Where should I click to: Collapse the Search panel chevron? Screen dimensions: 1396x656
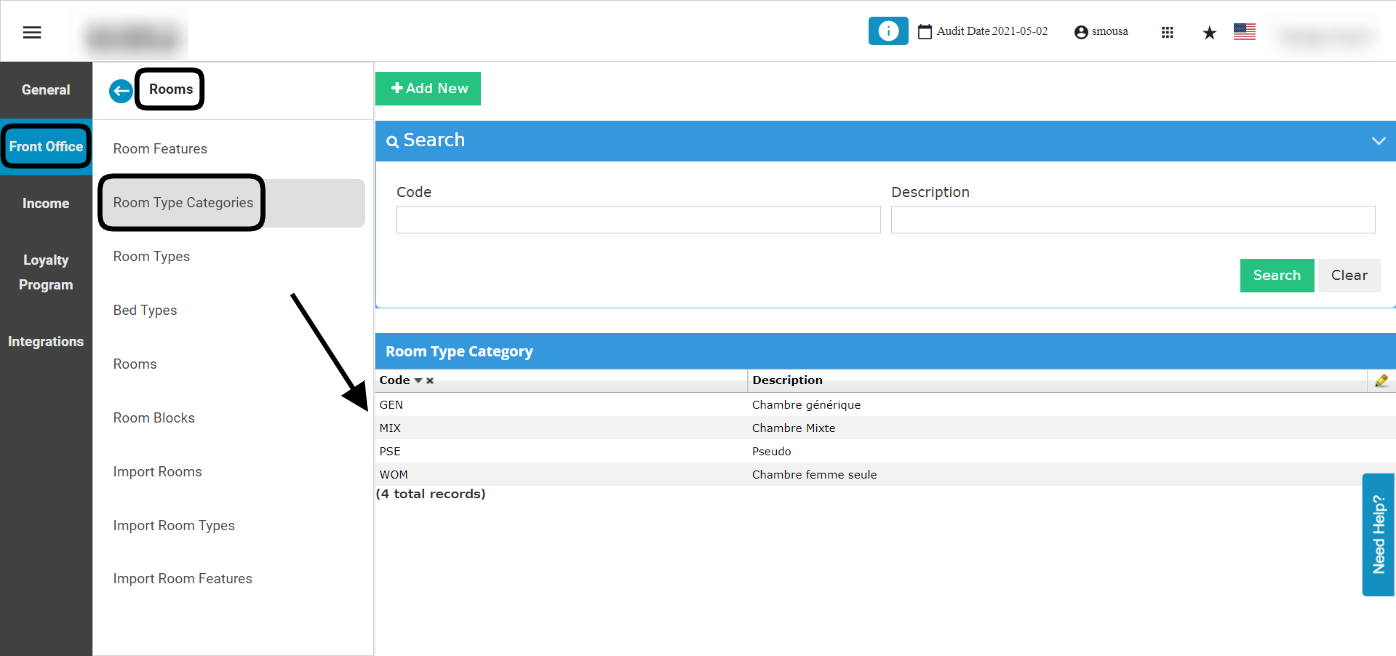tap(1379, 141)
